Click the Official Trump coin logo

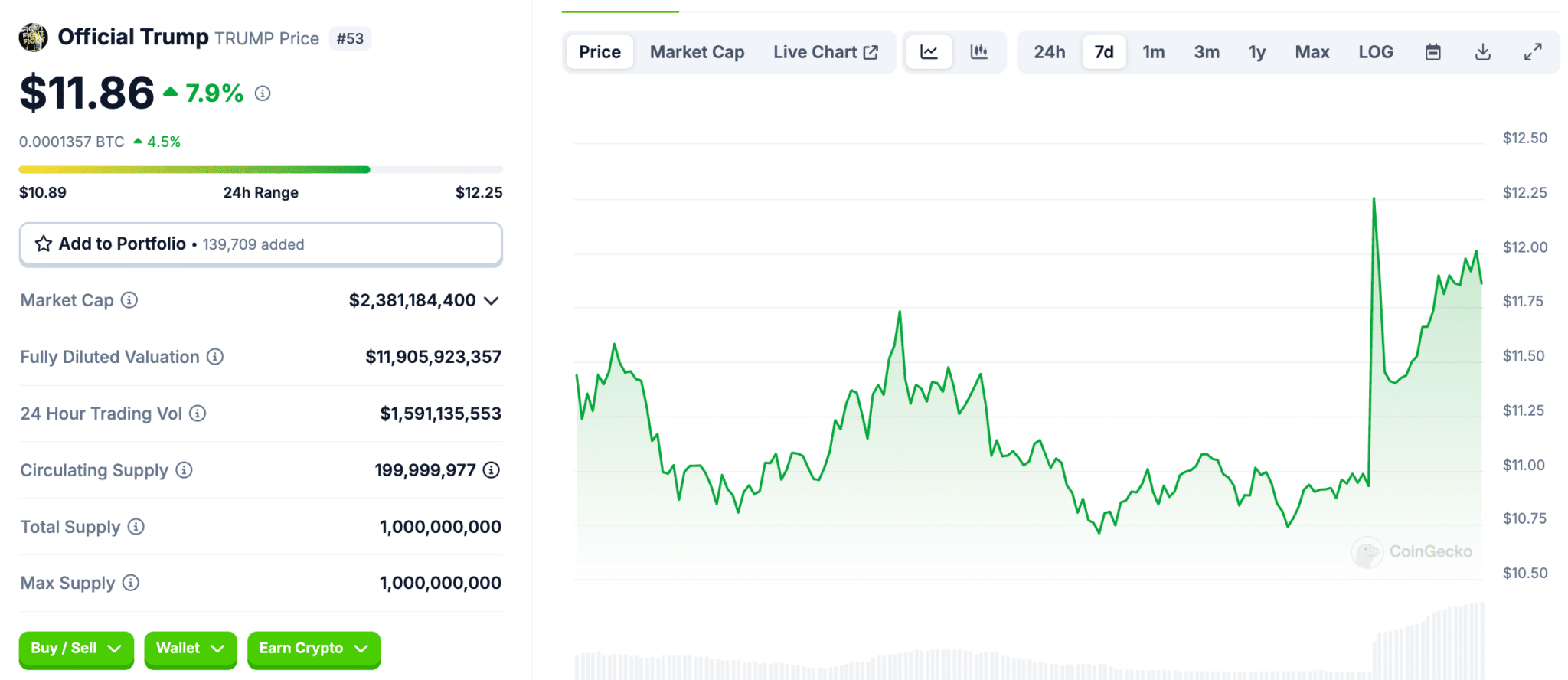pyautogui.click(x=33, y=38)
